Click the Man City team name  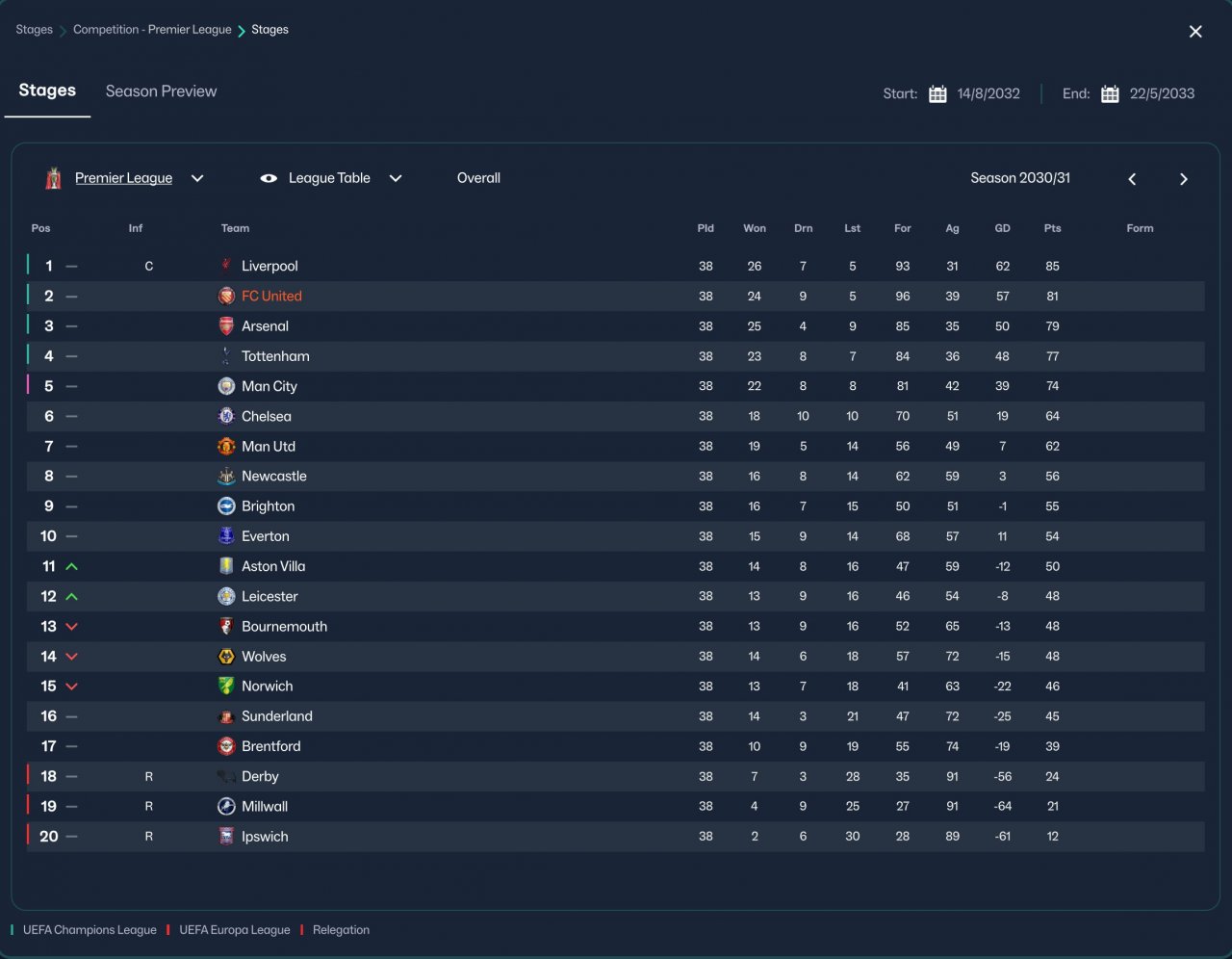point(269,386)
